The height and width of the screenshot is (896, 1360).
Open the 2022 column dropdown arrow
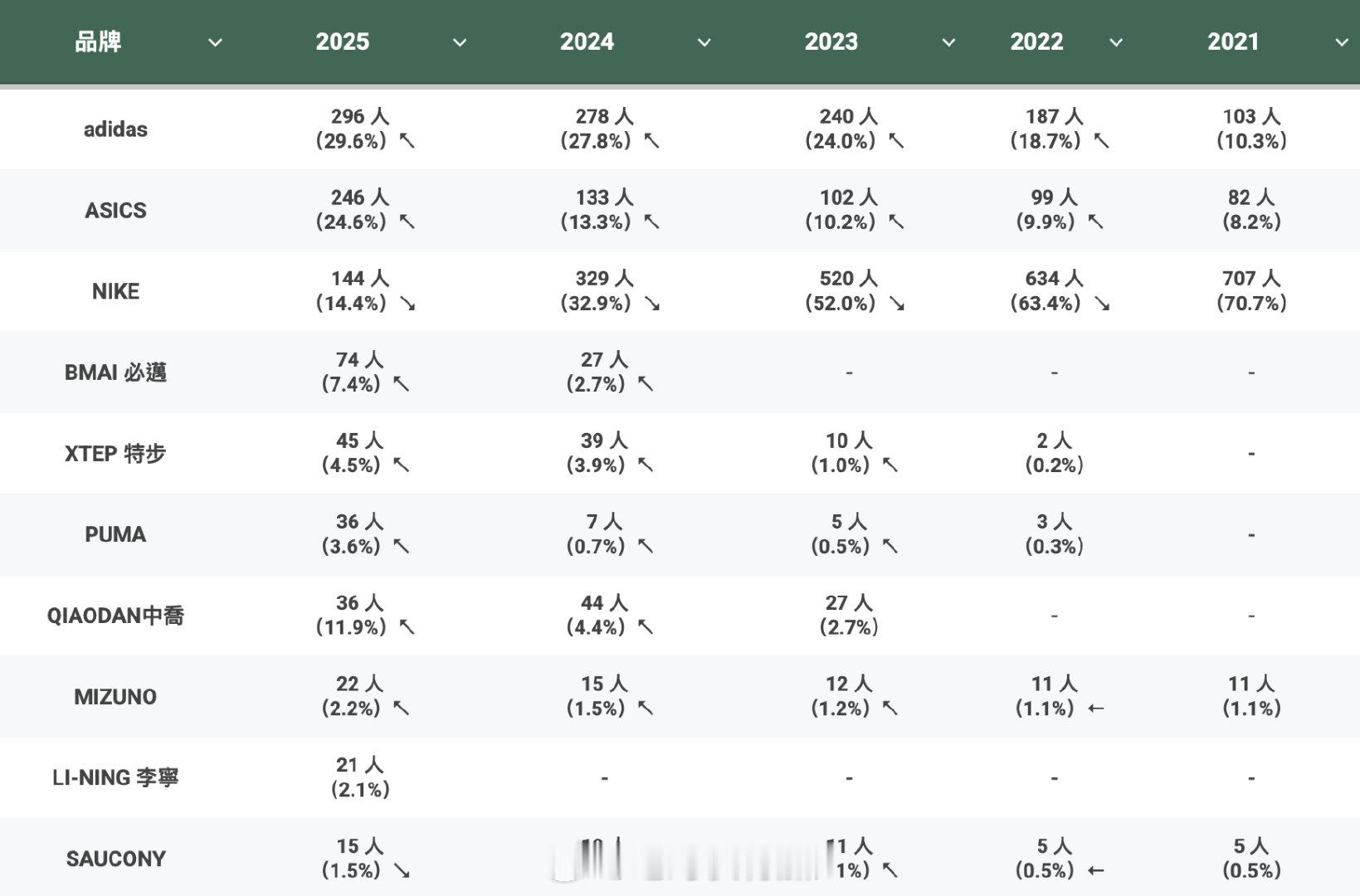point(1116,42)
